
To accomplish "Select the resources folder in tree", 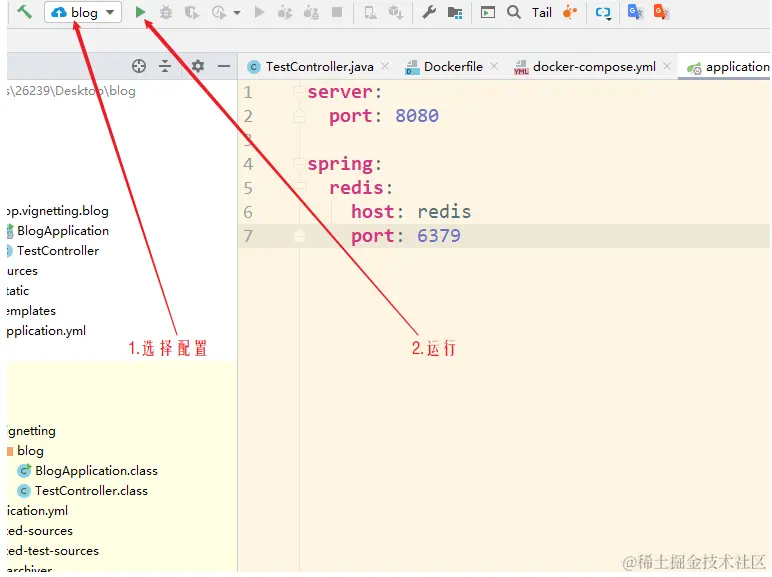I will pyautogui.click(x=22, y=271).
